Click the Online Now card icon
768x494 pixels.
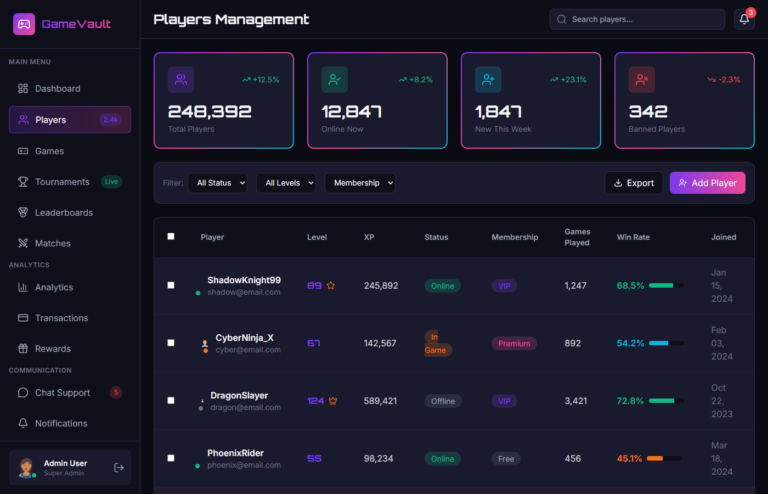tap(334, 79)
